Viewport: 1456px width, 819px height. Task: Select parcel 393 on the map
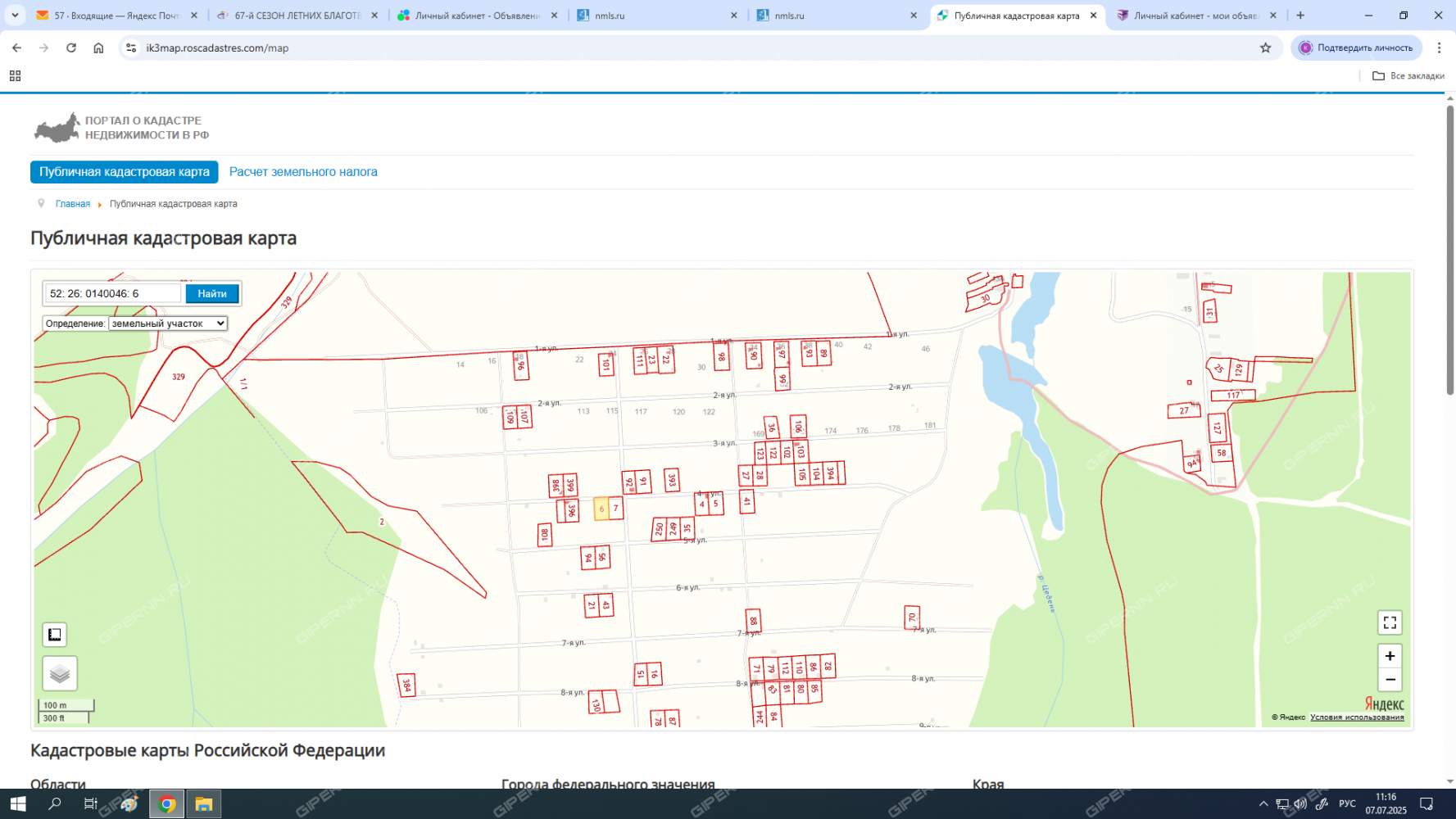(x=672, y=480)
